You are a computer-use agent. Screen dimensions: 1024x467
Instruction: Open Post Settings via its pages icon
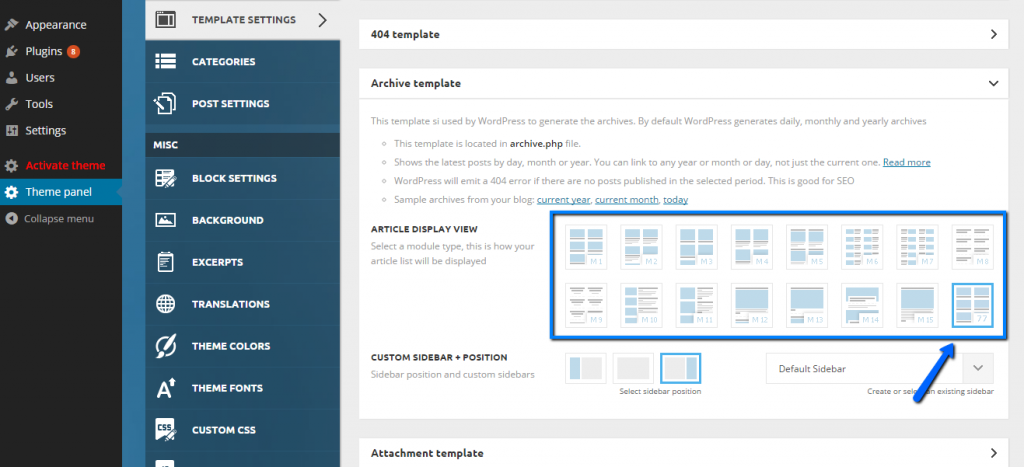[x=166, y=103]
